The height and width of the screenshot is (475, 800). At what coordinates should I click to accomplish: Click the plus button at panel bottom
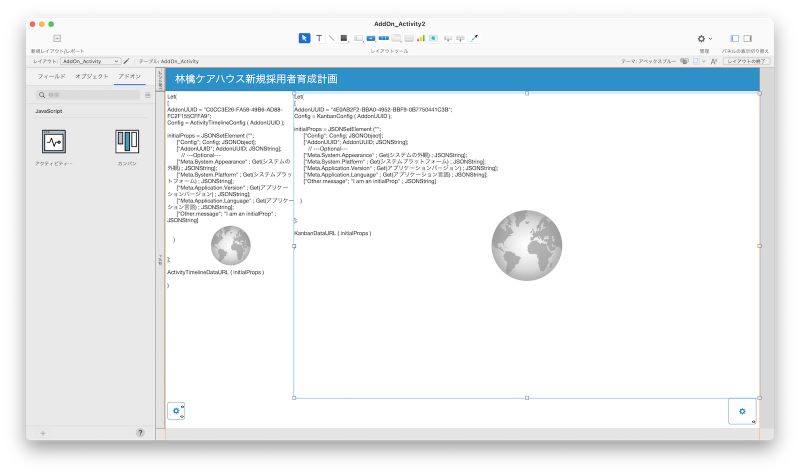click(43, 433)
